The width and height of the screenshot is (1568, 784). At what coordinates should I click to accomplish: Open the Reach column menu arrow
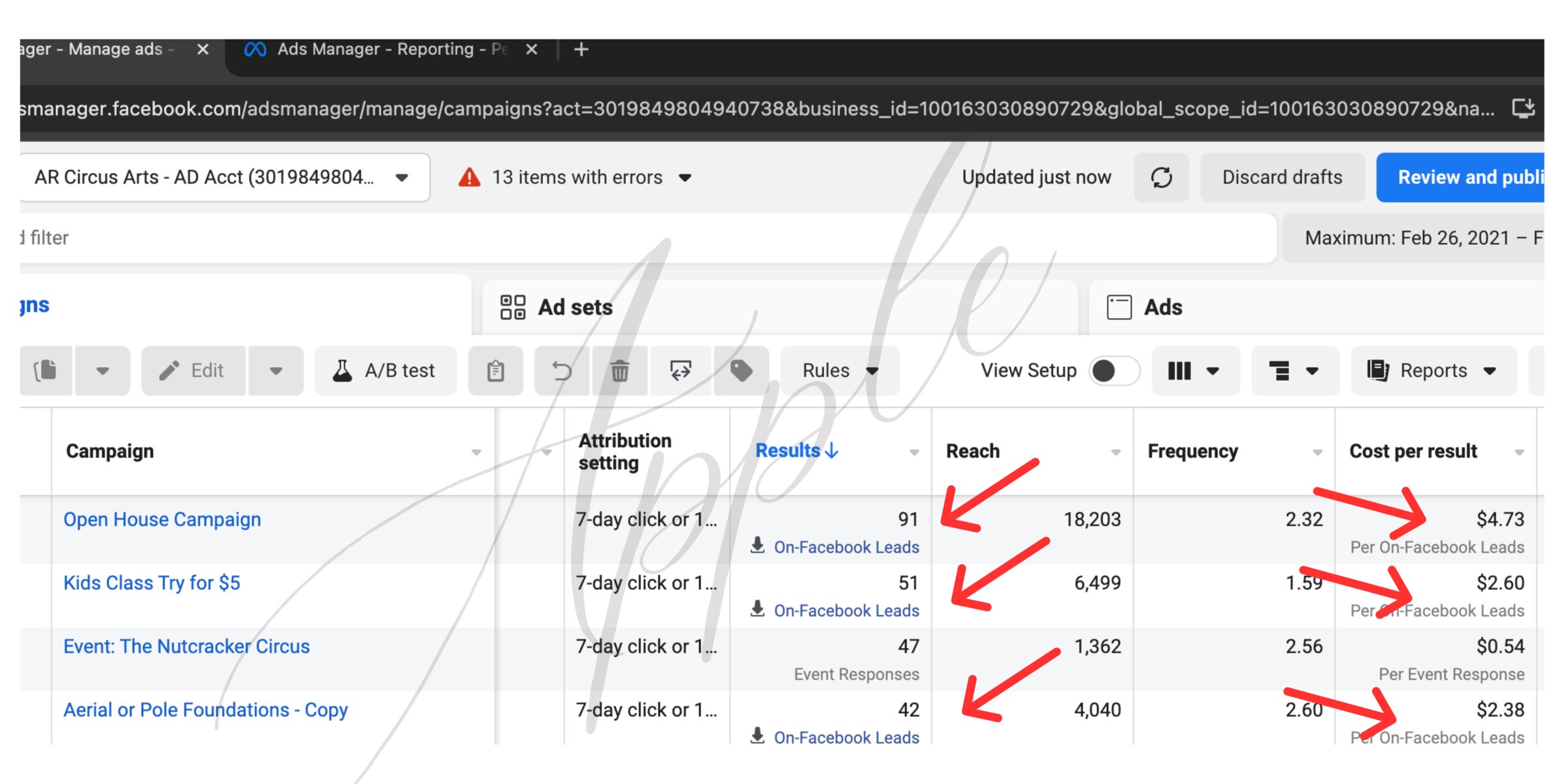tap(1116, 452)
